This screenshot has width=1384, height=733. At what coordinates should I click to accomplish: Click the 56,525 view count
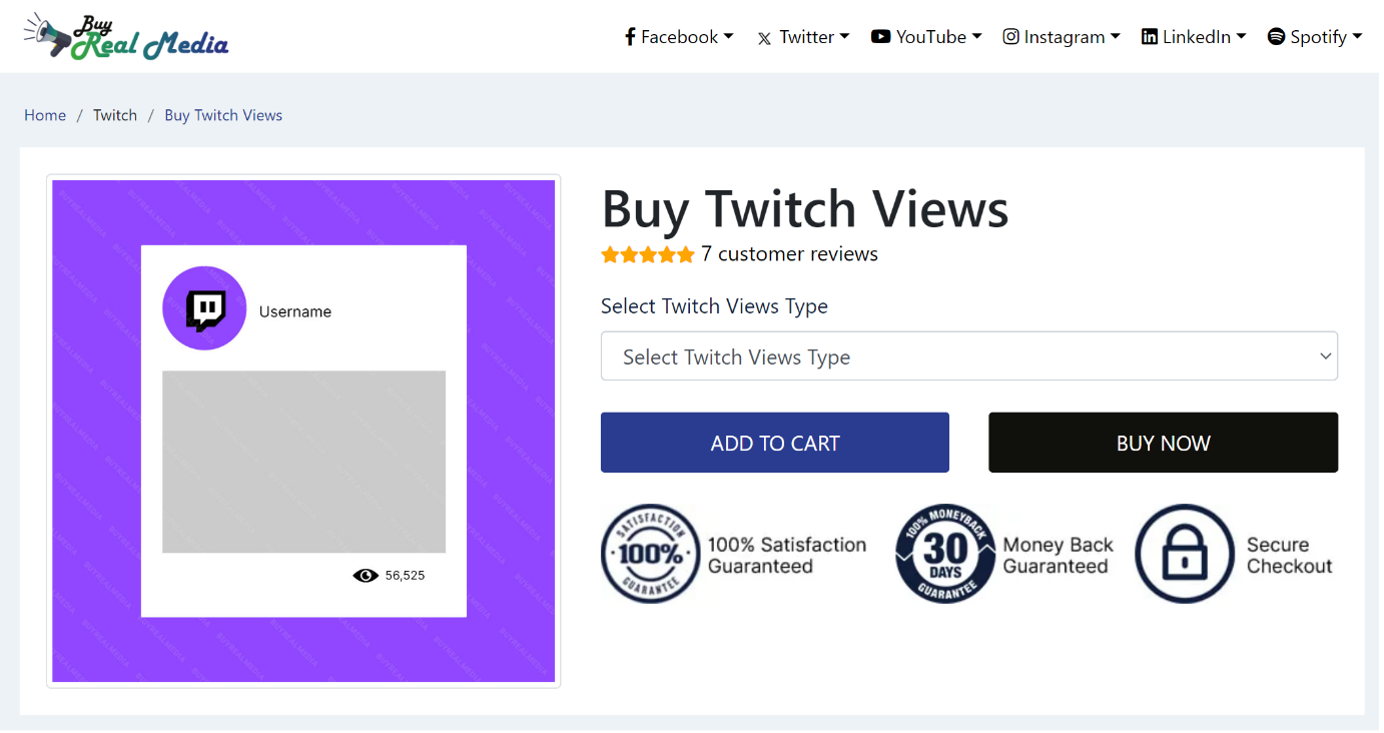[405, 575]
